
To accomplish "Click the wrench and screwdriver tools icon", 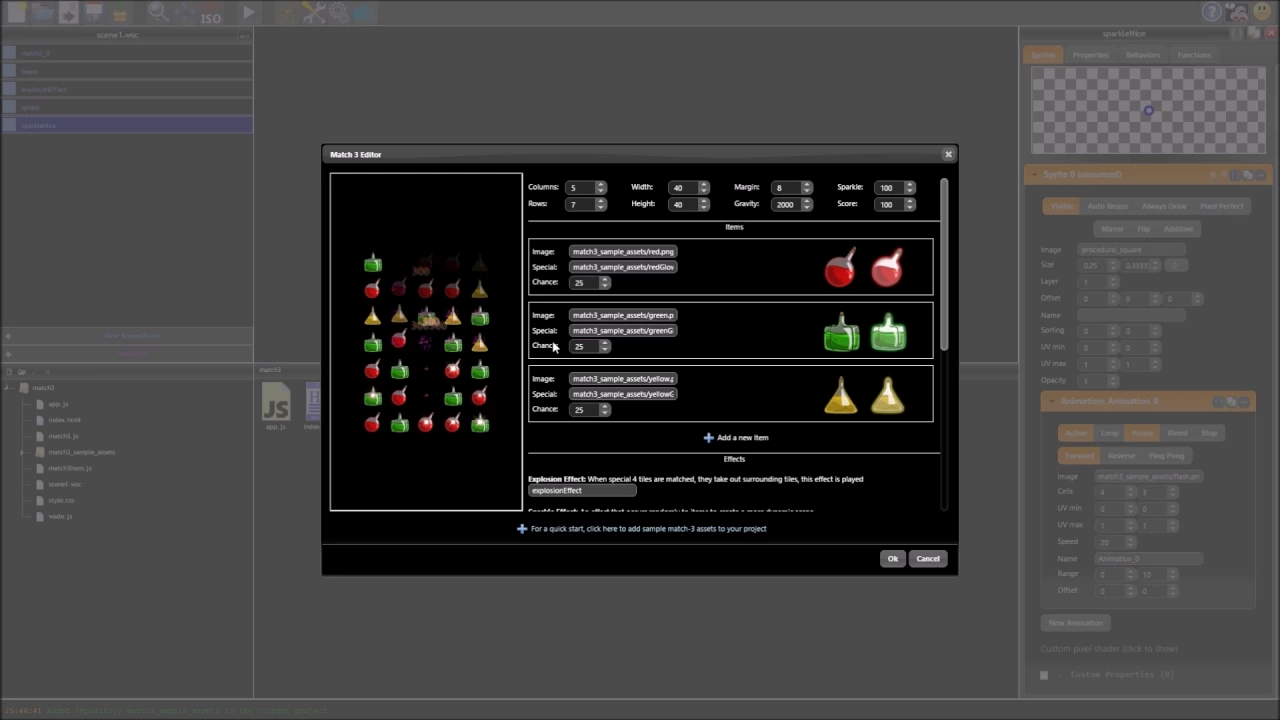I will [314, 13].
